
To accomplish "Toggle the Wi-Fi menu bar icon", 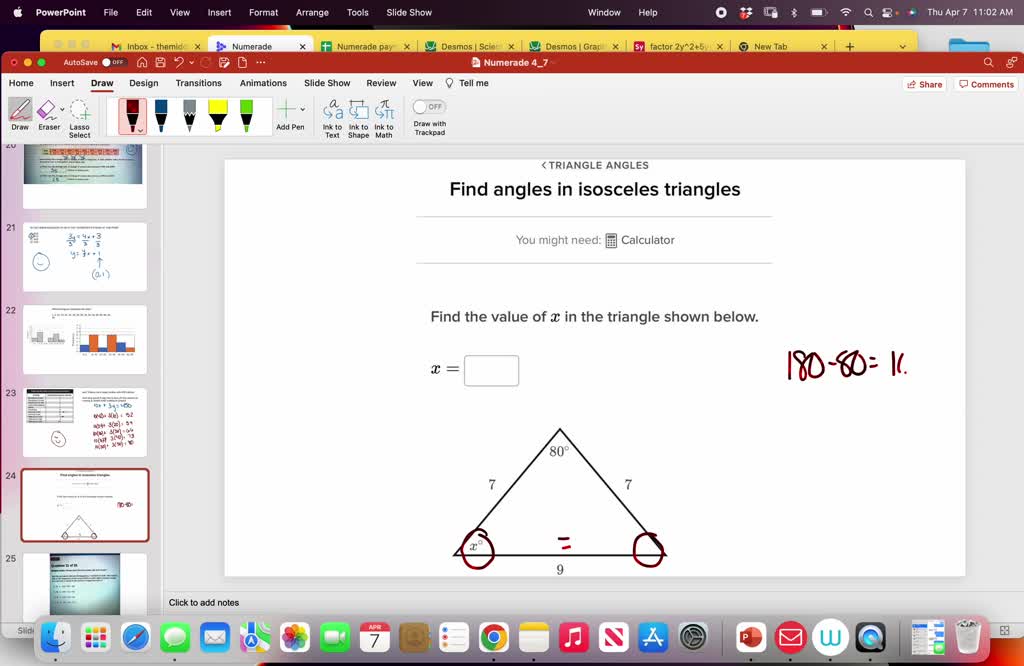I will click(846, 13).
